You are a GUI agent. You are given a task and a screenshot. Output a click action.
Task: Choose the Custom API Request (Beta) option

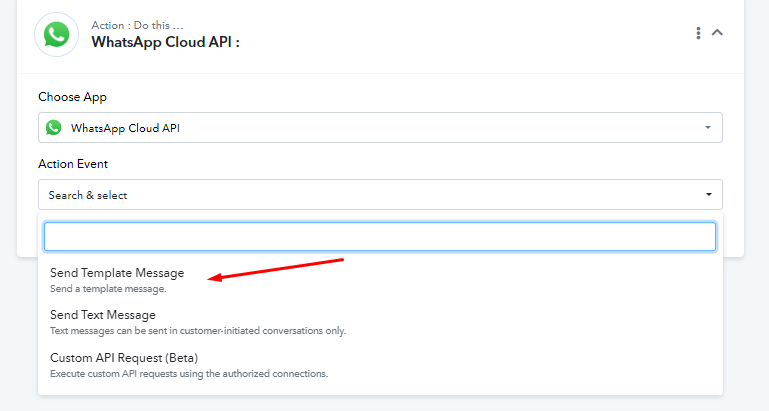(124, 358)
